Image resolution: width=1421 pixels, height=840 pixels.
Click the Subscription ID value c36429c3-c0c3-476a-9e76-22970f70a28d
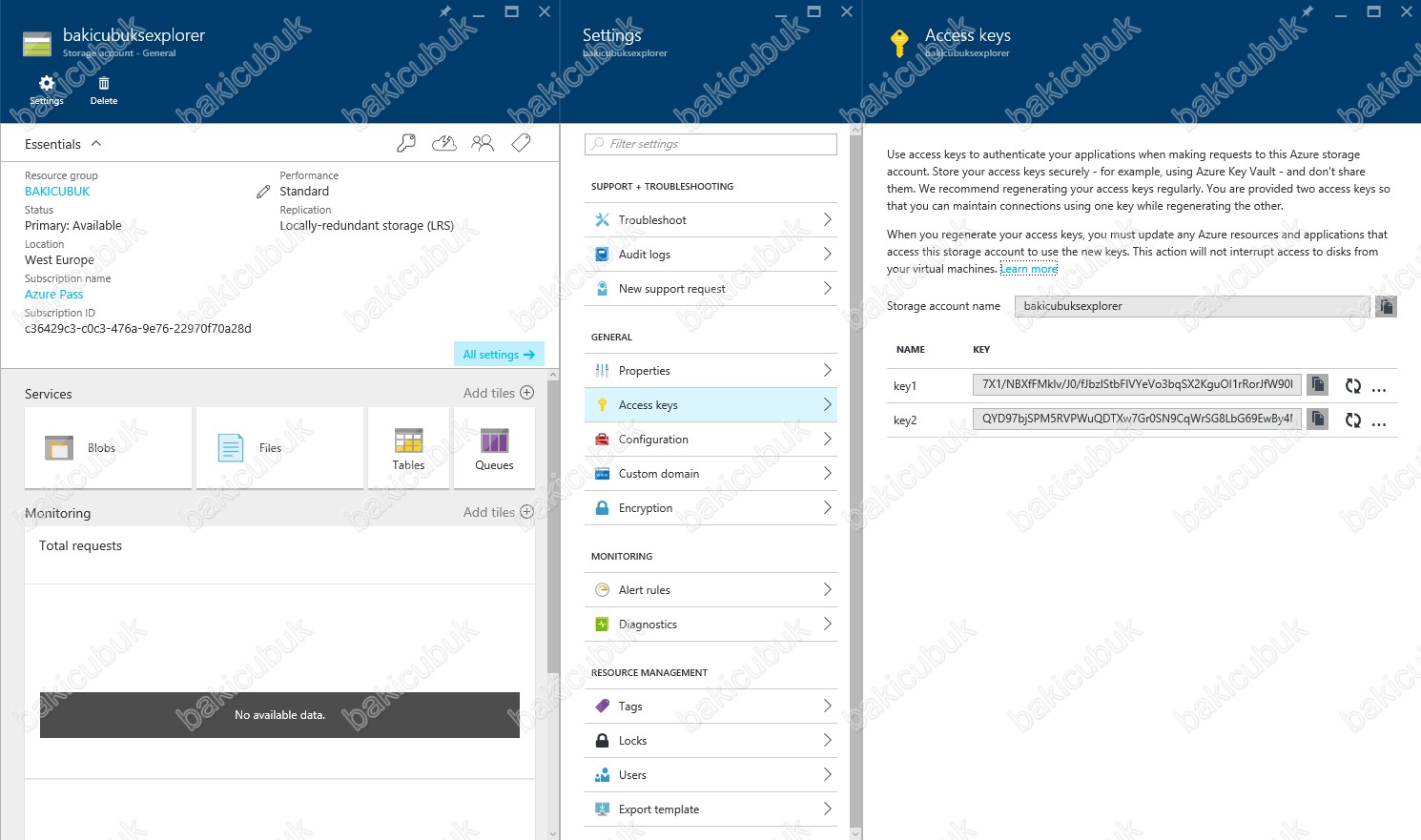(x=138, y=329)
